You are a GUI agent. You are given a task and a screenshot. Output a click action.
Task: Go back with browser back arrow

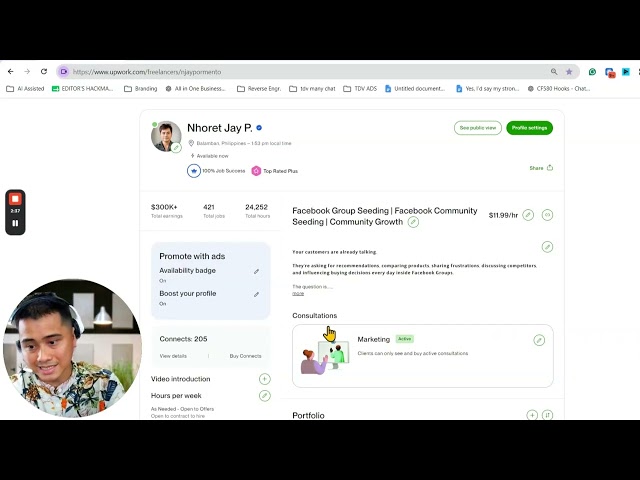[x=11, y=71]
